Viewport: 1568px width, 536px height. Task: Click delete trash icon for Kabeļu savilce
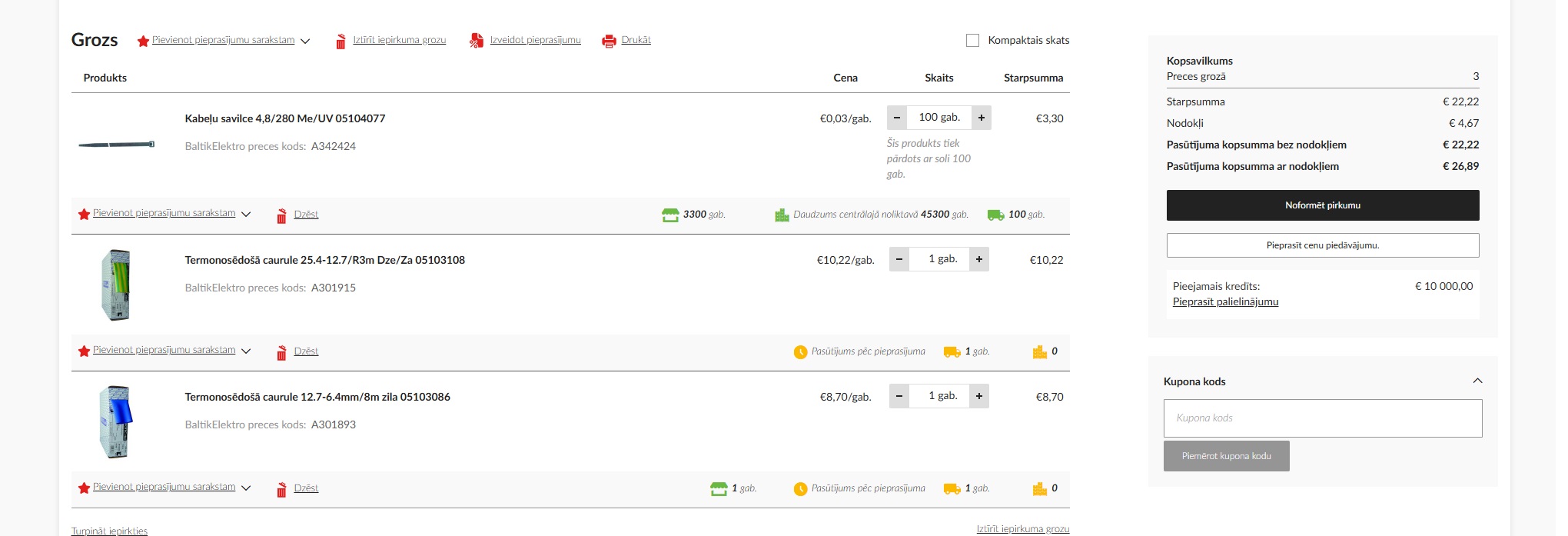point(282,215)
